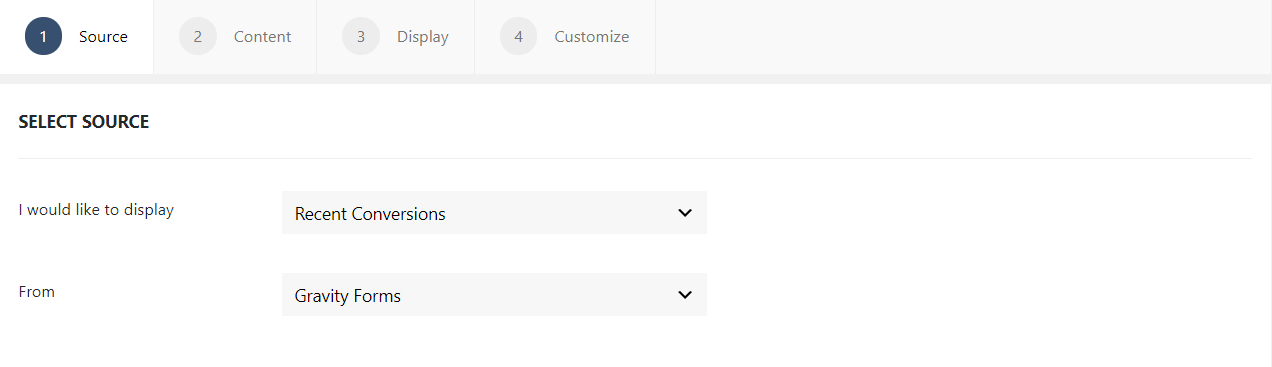
Task: Click the "I would like to display" label
Action: pyautogui.click(x=96, y=210)
